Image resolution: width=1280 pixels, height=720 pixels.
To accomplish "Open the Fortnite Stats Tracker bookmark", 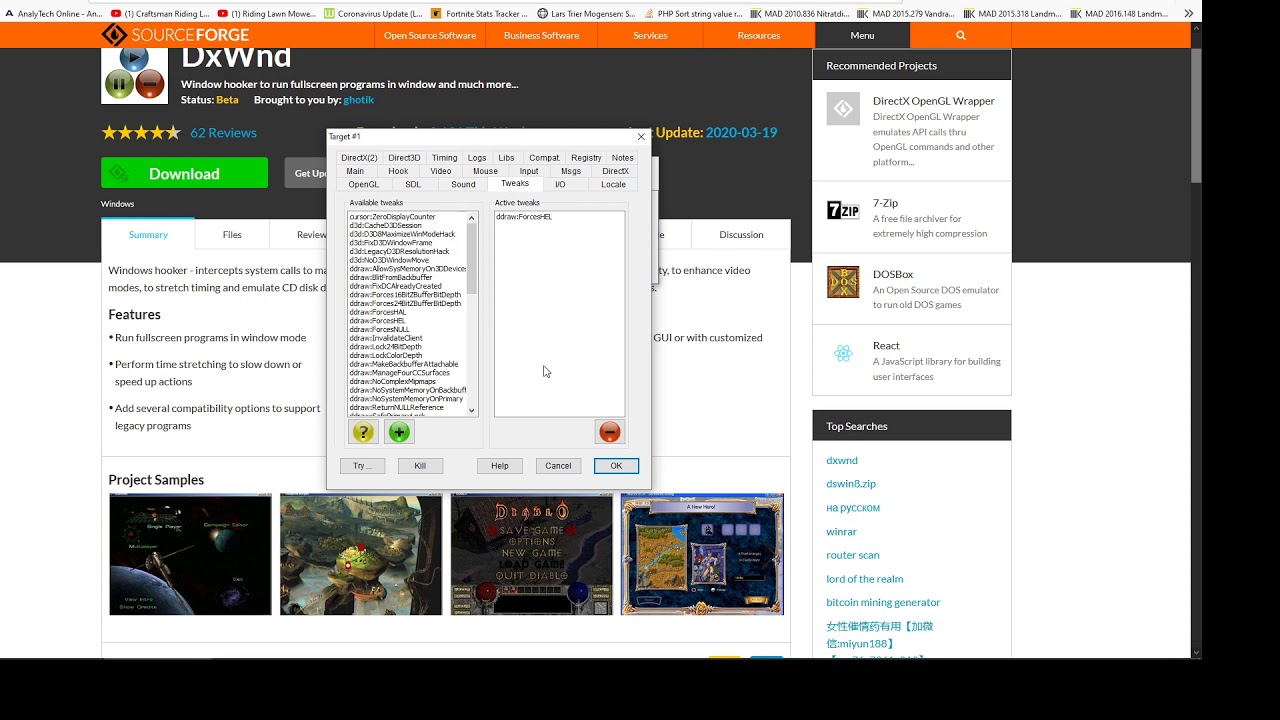I will [480, 14].
